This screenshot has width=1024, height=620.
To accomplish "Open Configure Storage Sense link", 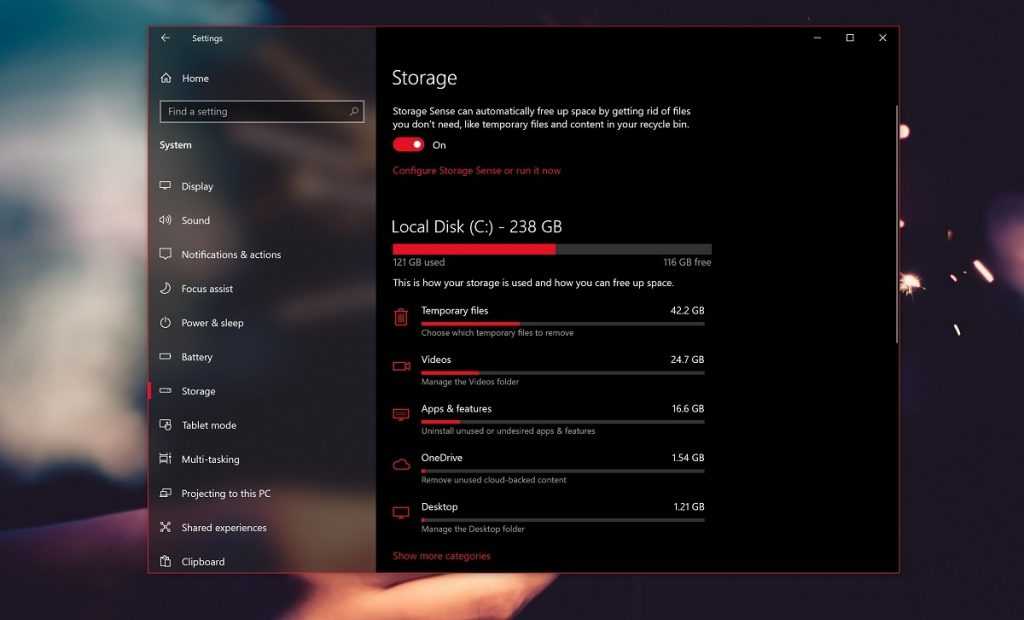I will coord(476,171).
